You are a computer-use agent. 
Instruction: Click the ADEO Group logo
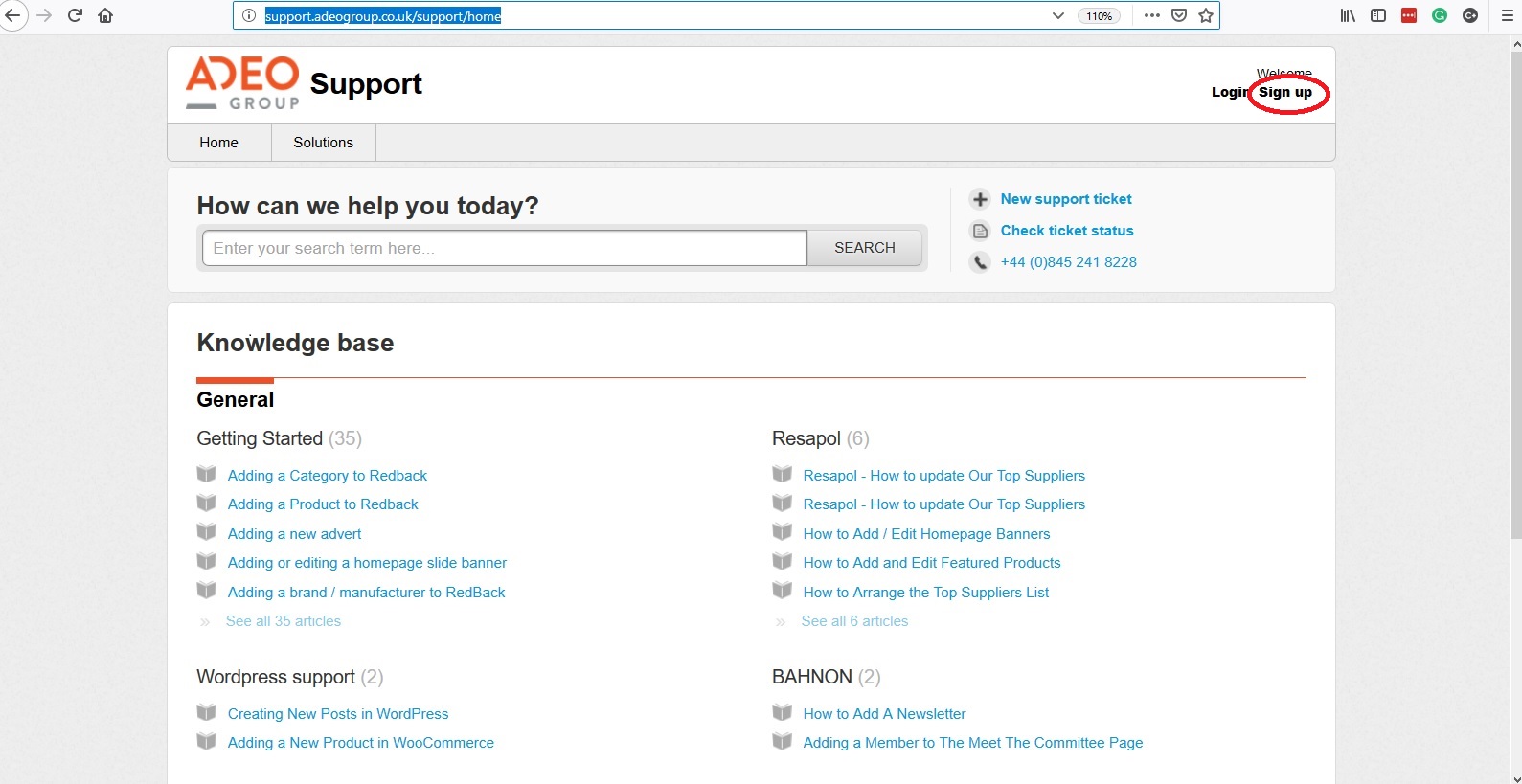point(242,83)
